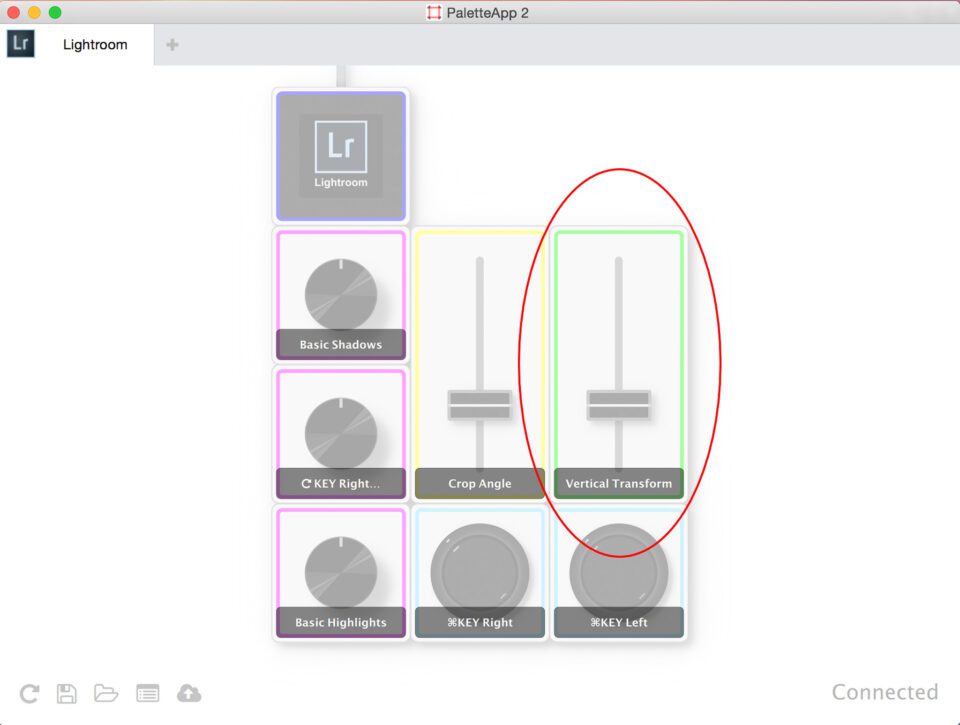Image resolution: width=960 pixels, height=725 pixels.
Task: Select the KEY Right rotate dial module
Action: click(341, 433)
